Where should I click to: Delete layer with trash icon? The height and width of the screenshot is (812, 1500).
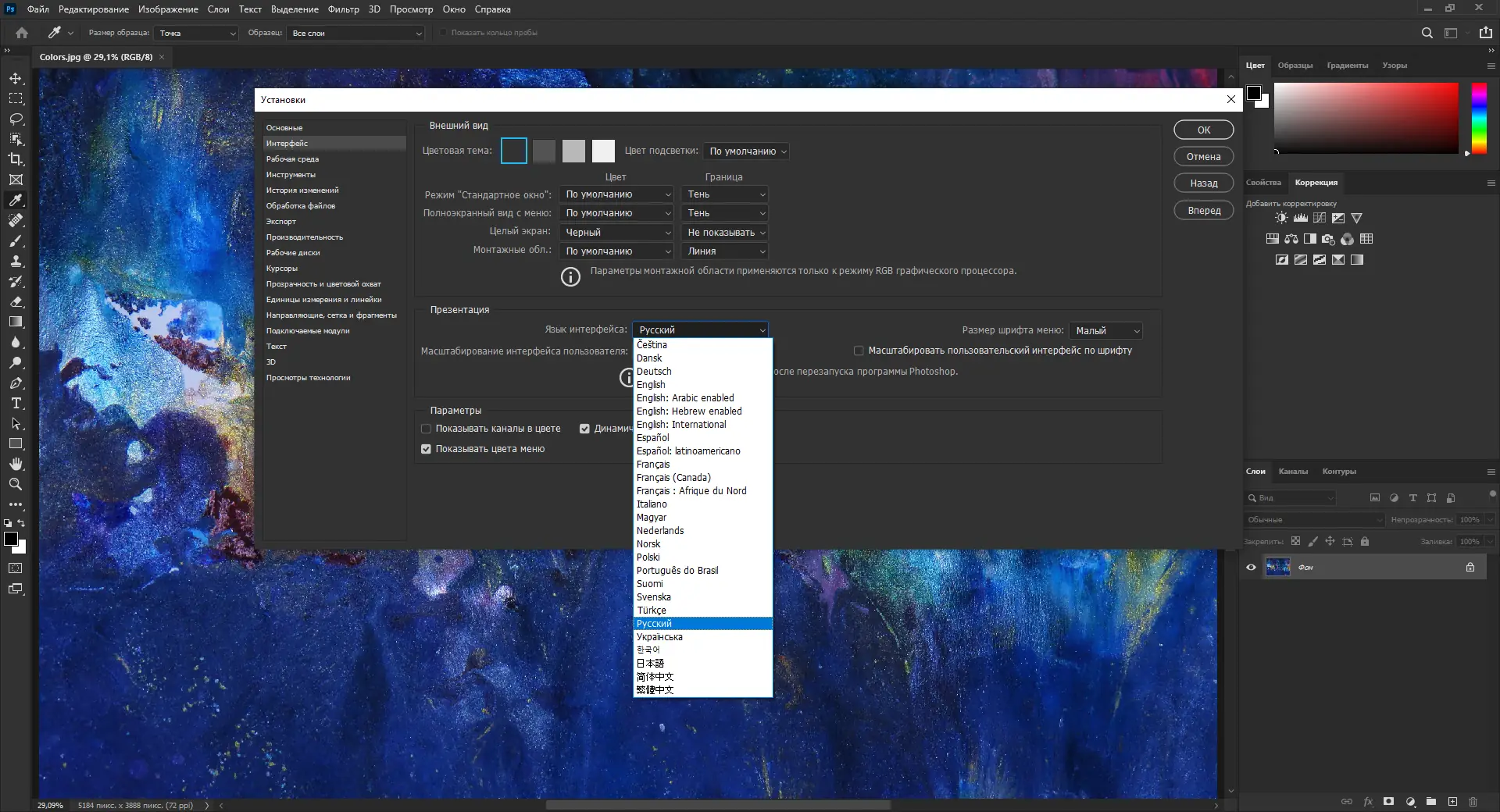click(1473, 802)
